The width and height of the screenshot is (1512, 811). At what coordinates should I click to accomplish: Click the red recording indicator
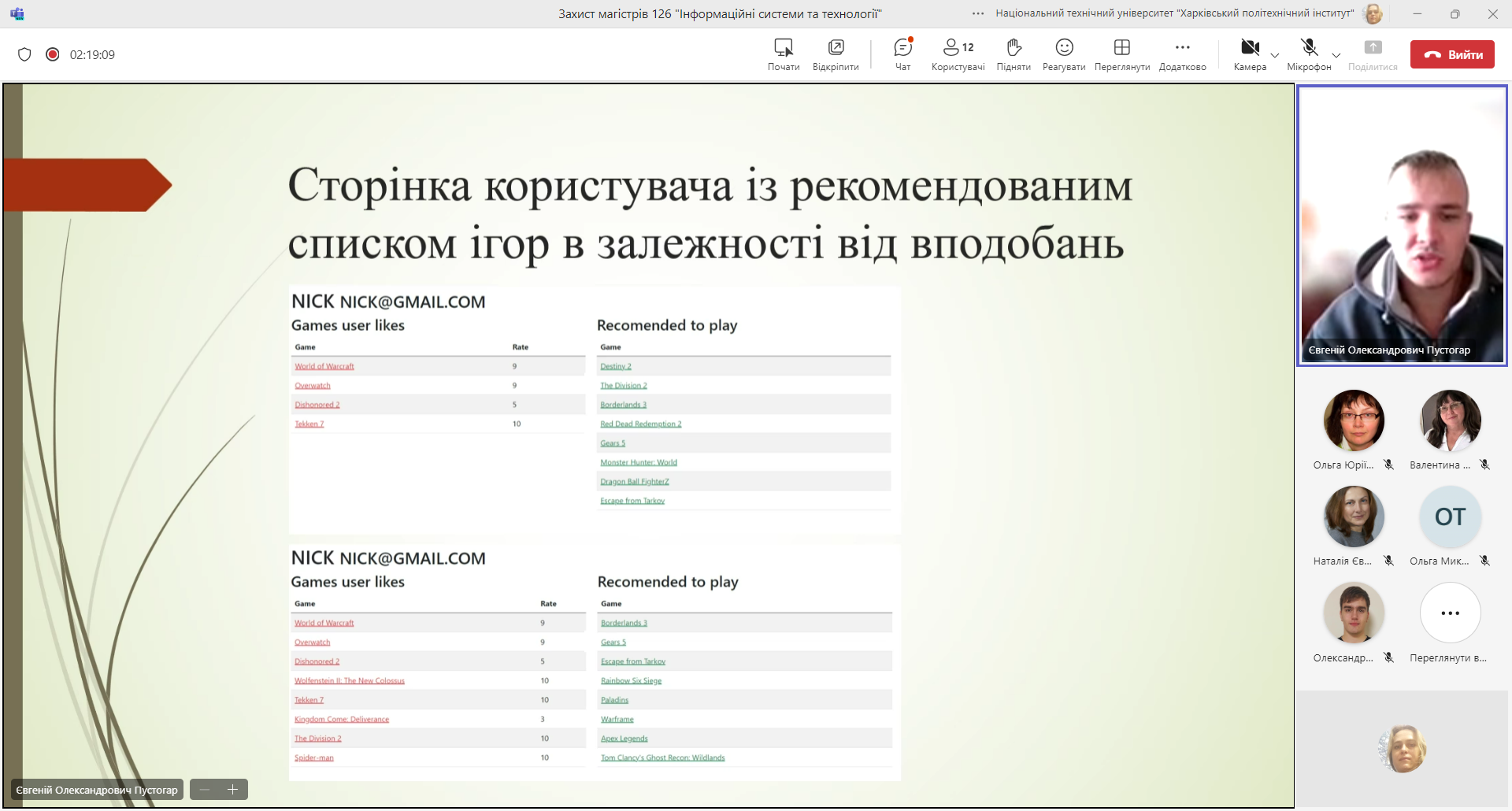[x=53, y=54]
